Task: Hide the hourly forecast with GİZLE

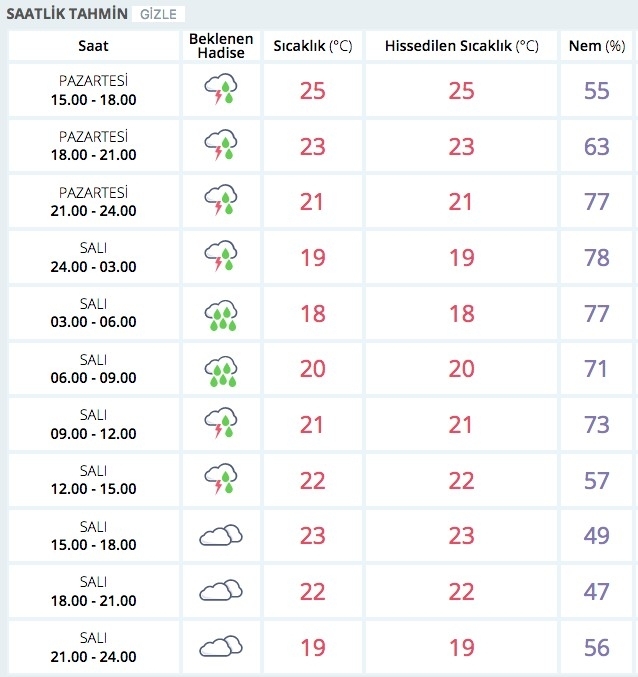Action: tap(159, 15)
